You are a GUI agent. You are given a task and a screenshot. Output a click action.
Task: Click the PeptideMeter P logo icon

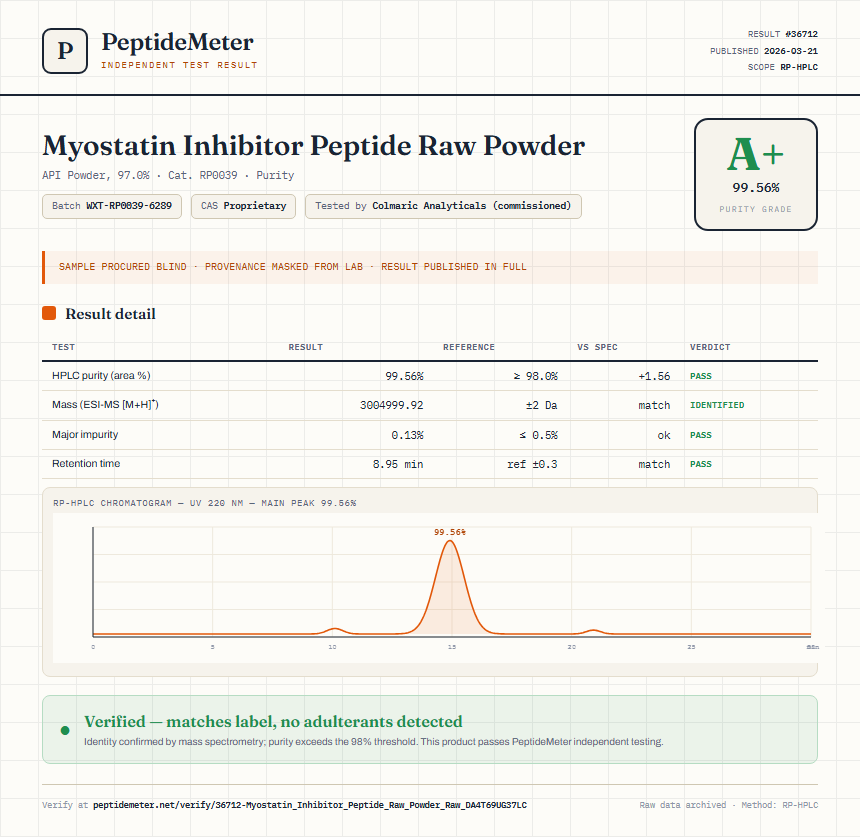(65, 51)
